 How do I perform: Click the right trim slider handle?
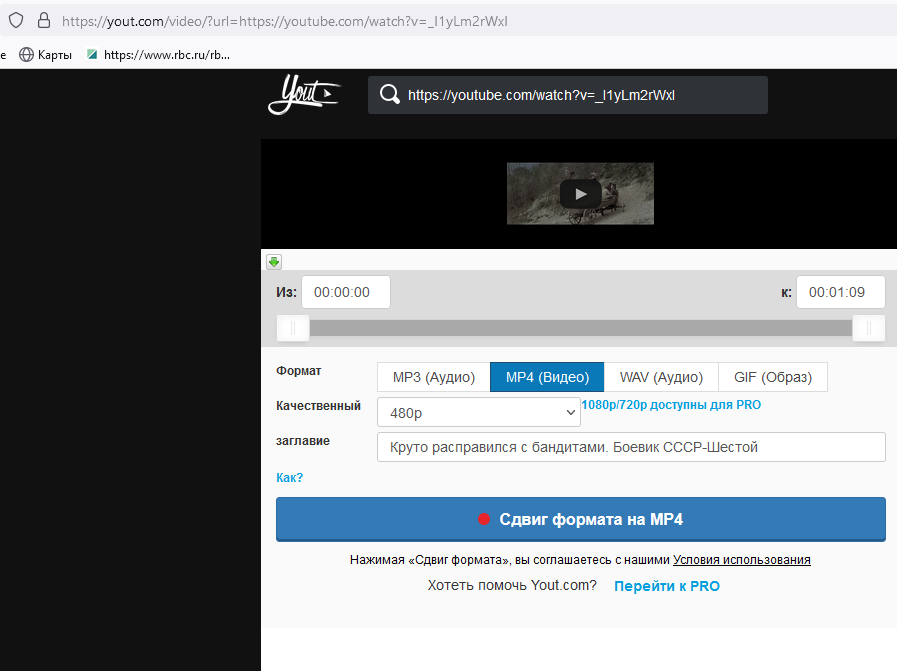click(868, 328)
